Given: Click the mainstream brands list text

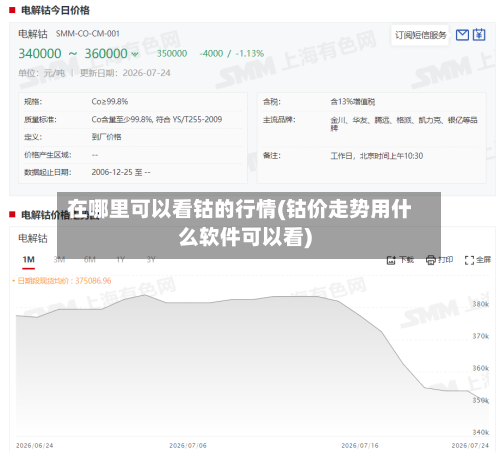Looking at the screenshot, I should [404, 123].
